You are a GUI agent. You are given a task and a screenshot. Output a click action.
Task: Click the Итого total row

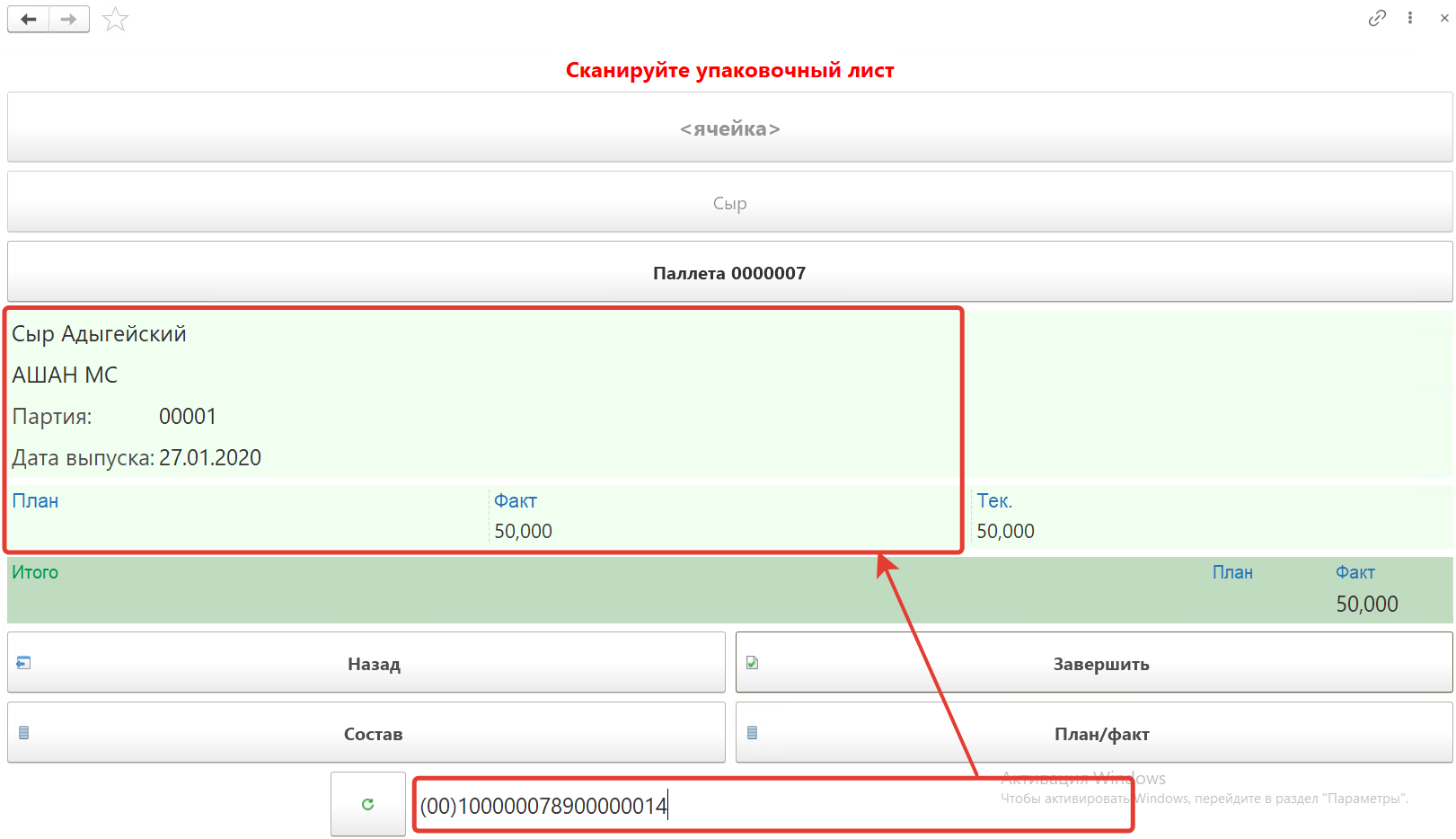[x=539, y=589]
